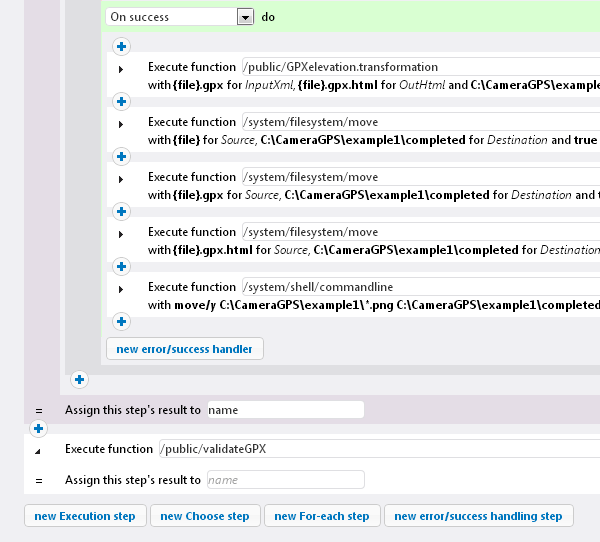Edit the /system/shell/commandline function field
The image size is (600, 542).
pyautogui.click(x=421, y=287)
